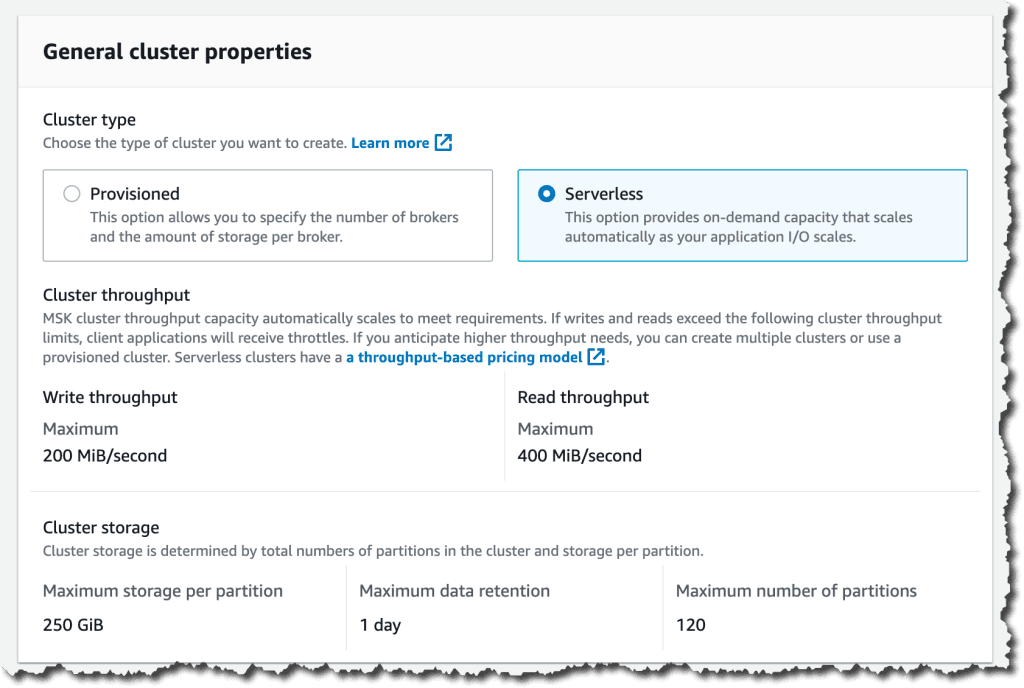Click the Cluster storage section heading
This screenshot has height=688, width=1024.
pos(101,527)
